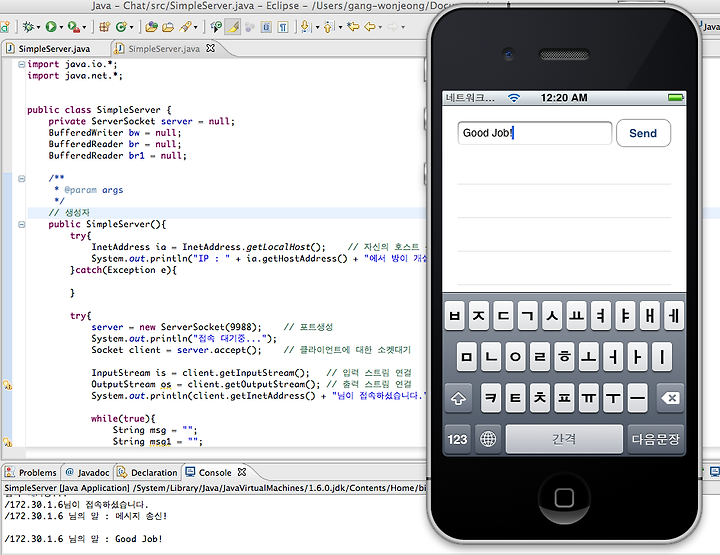Click the warning marker beside OutputStream line
This screenshot has height=555, width=720.
point(7,385)
